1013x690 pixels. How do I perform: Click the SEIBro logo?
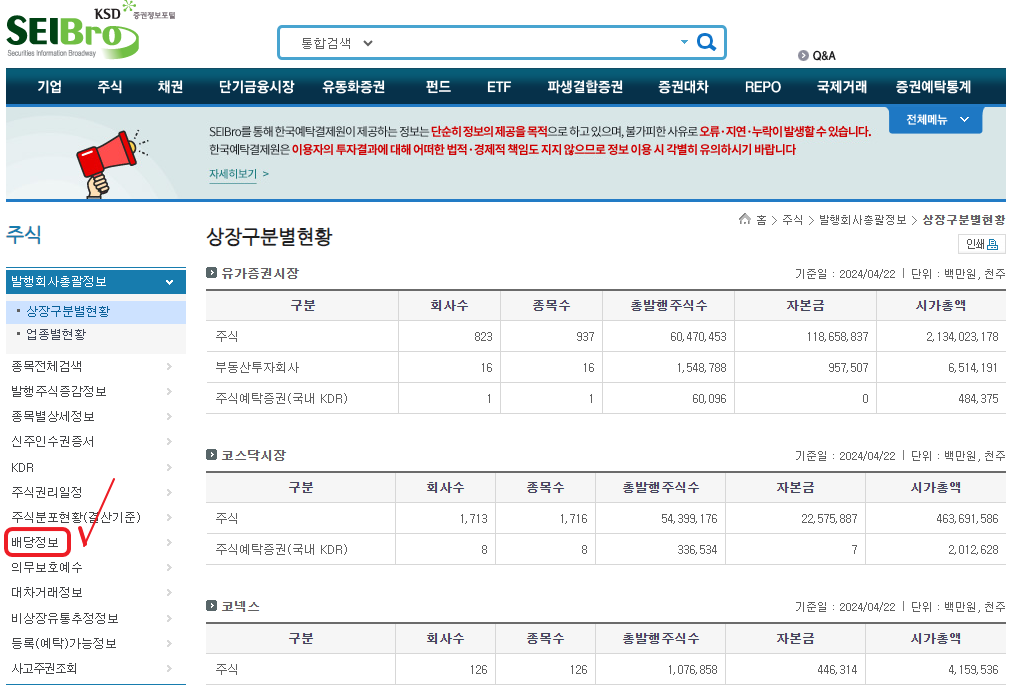point(72,32)
